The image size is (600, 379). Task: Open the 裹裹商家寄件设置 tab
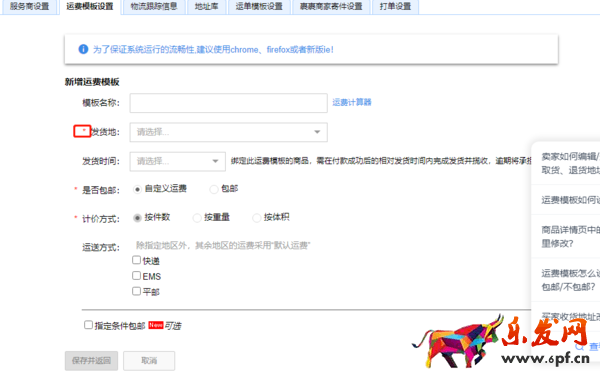(x=331, y=7)
